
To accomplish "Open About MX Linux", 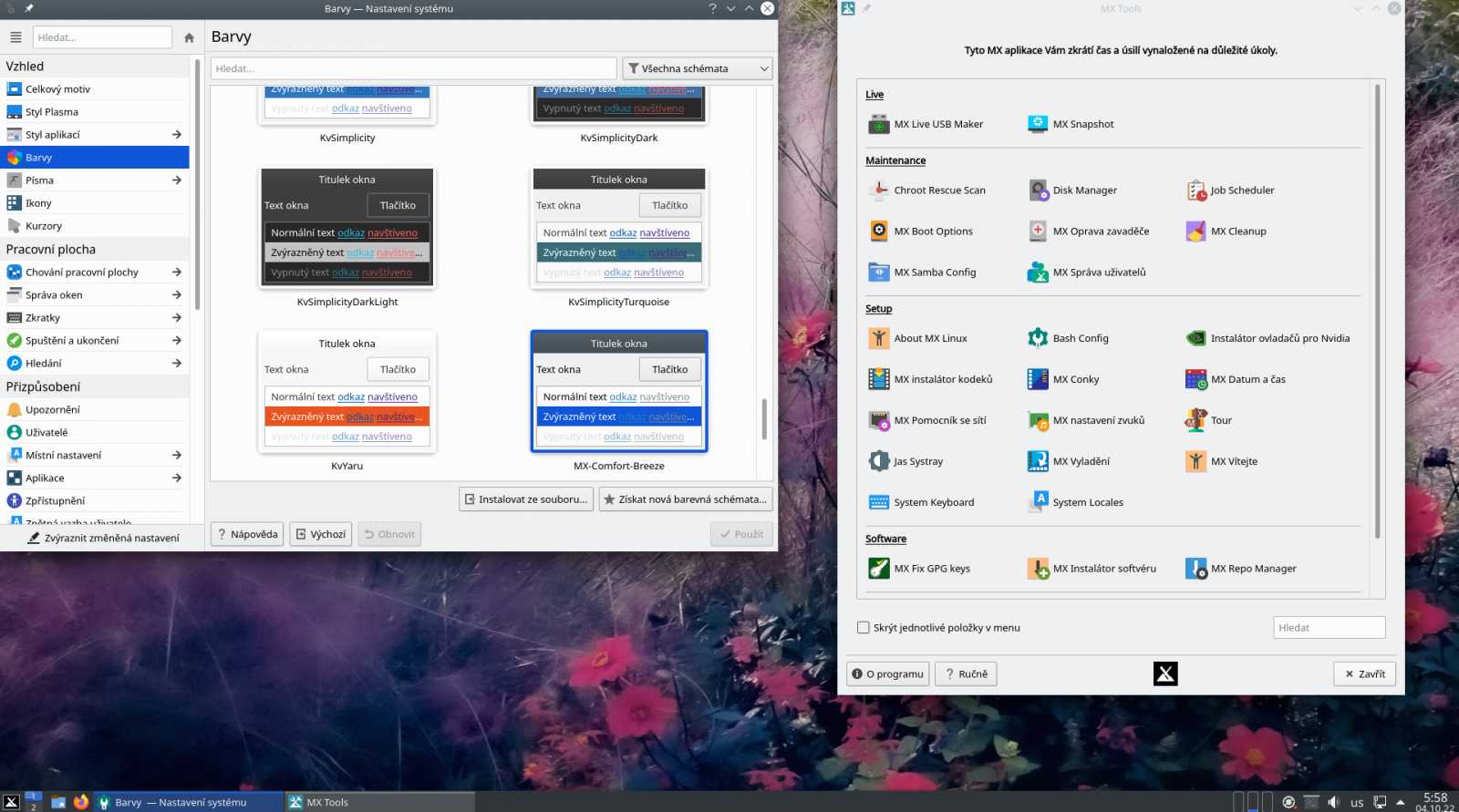I will (918, 338).
